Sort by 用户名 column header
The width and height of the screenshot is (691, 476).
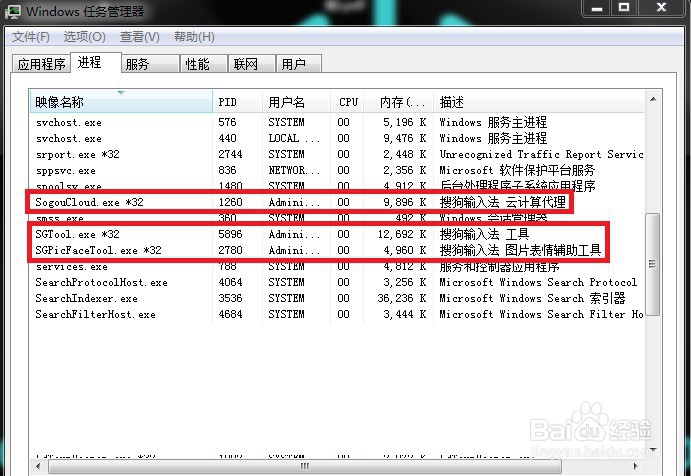tap(296, 102)
